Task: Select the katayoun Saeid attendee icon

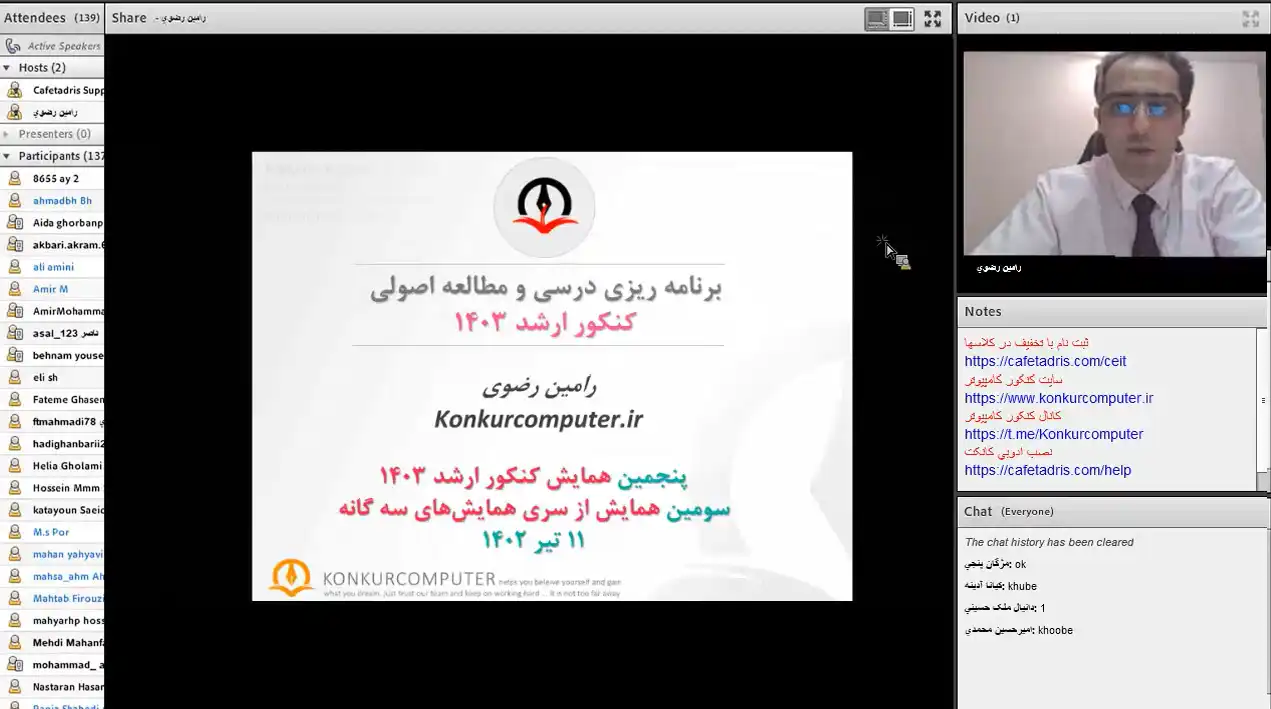Action: pos(14,510)
